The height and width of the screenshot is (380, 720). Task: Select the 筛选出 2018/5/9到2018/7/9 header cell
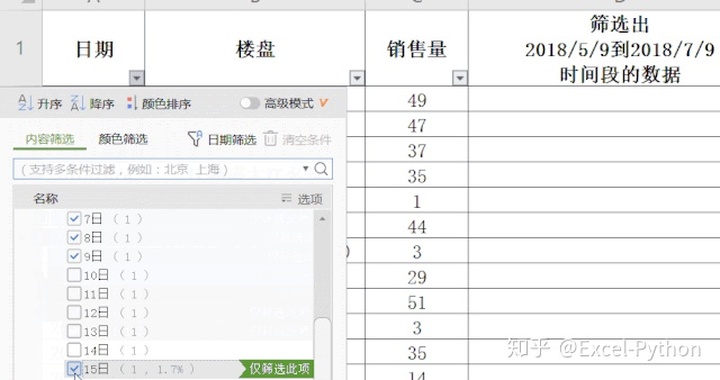(594, 48)
